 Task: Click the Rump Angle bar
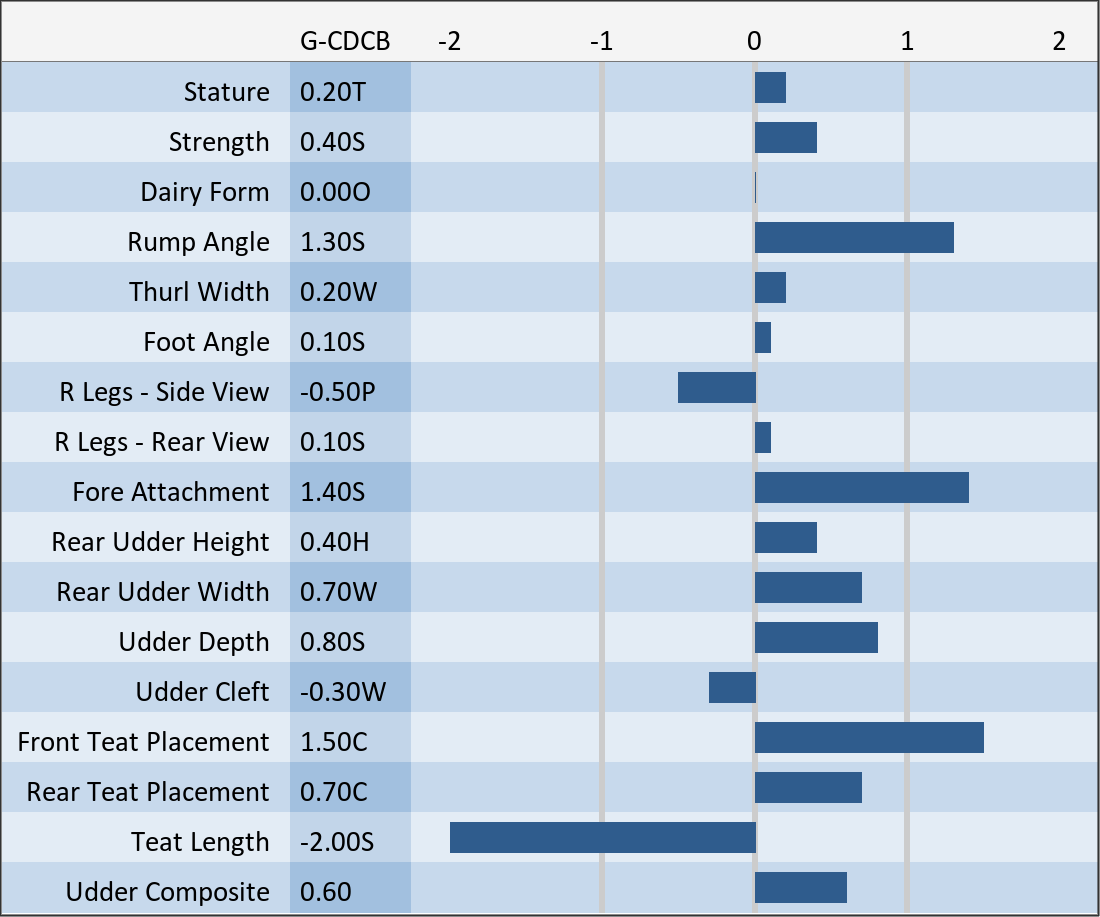click(853, 238)
